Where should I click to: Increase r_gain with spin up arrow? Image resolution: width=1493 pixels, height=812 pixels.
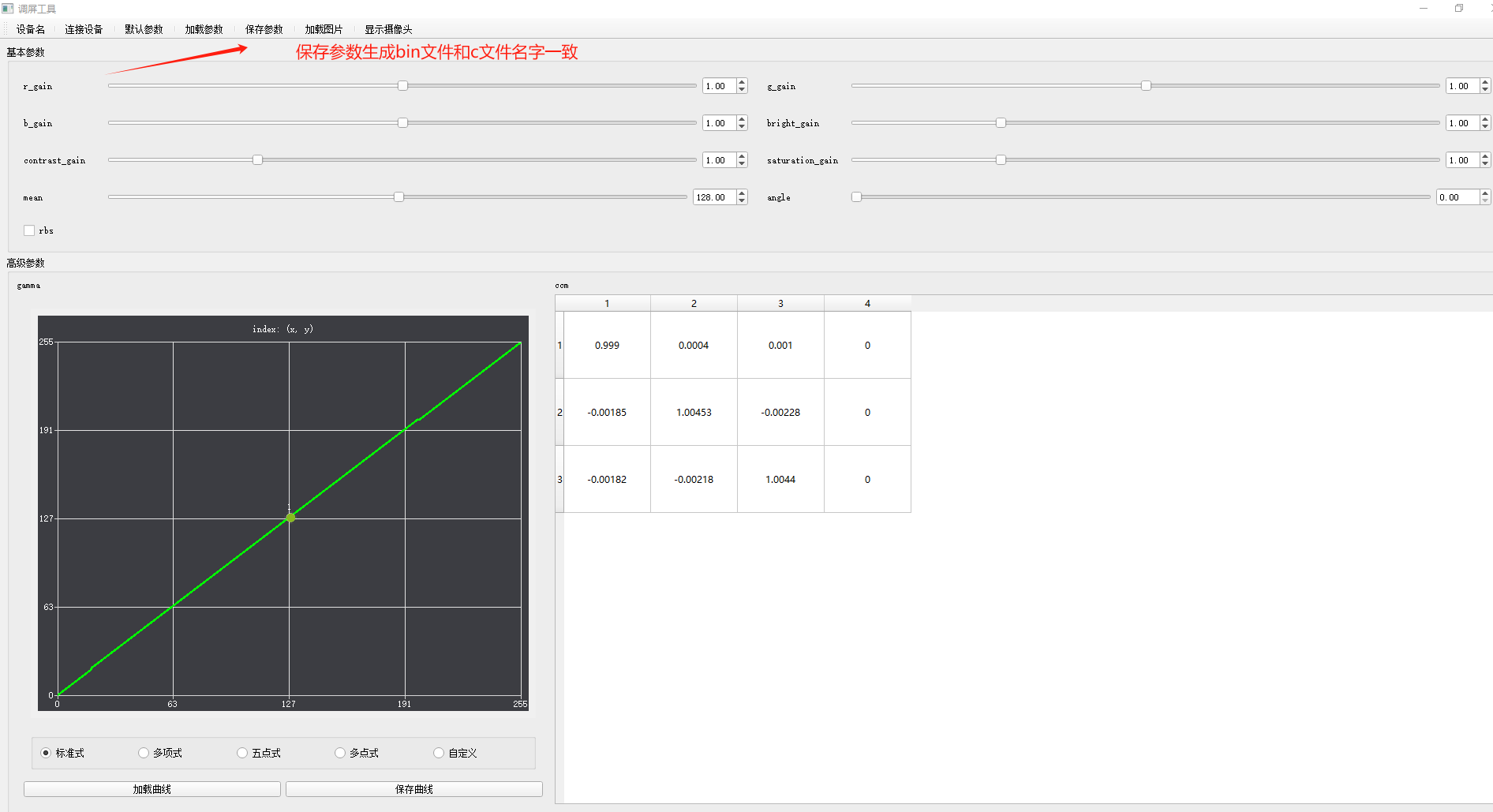coord(742,82)
